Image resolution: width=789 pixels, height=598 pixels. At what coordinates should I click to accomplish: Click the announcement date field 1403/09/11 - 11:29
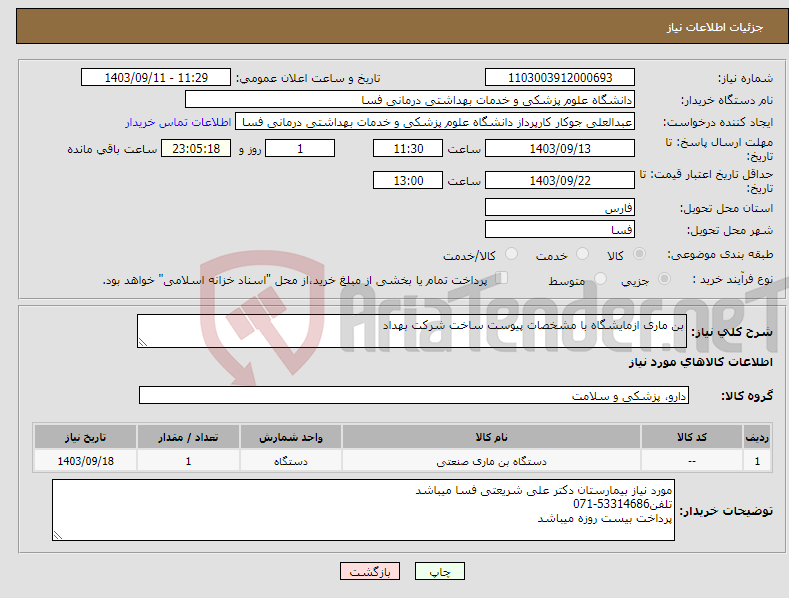pyautogui.click(x=155, y=78)
